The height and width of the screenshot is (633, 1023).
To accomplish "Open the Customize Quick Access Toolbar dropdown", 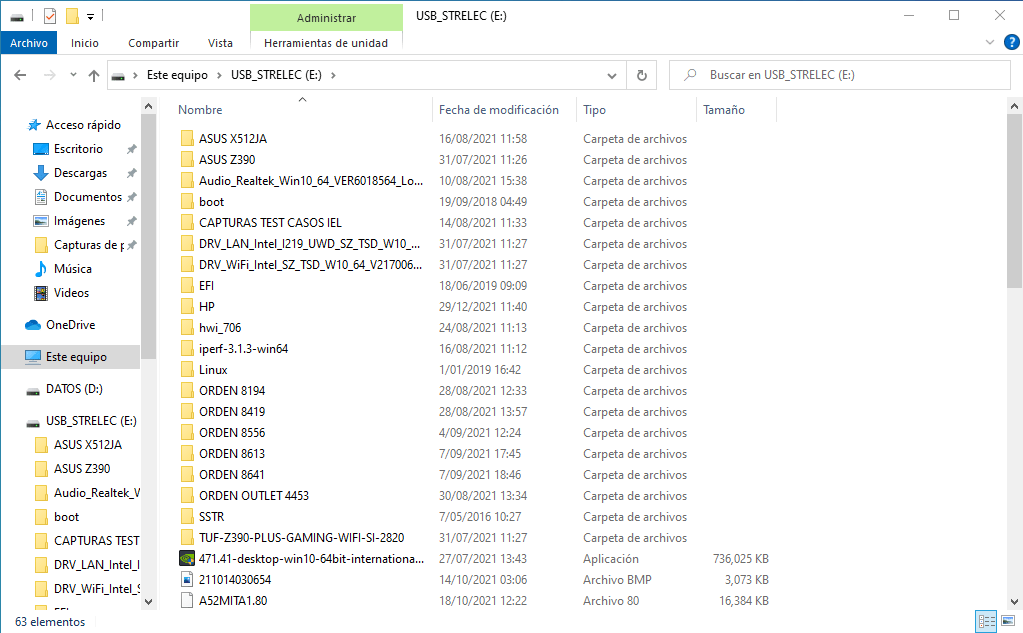I will point(90,16).
